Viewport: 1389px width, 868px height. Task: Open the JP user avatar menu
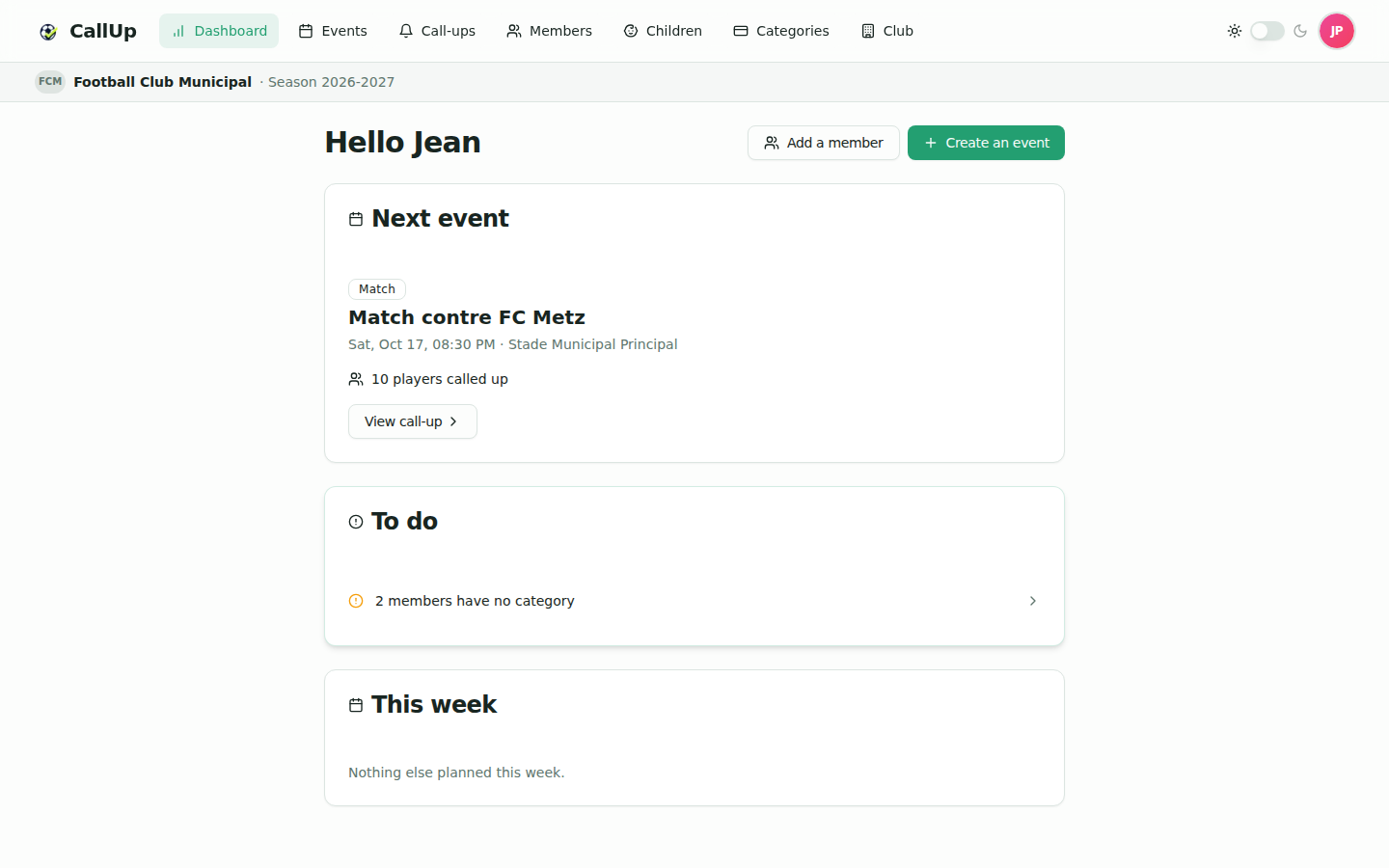point(1337,31)
